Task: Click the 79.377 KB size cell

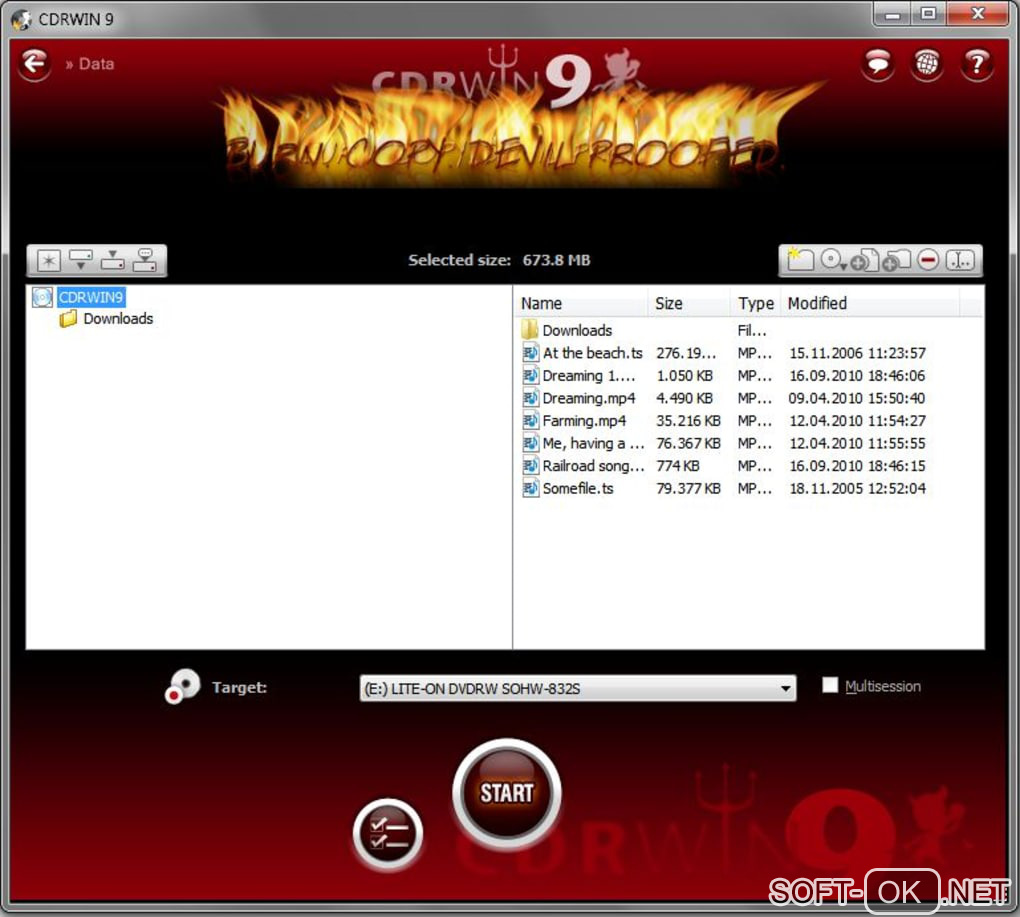Action: (688, 488)
